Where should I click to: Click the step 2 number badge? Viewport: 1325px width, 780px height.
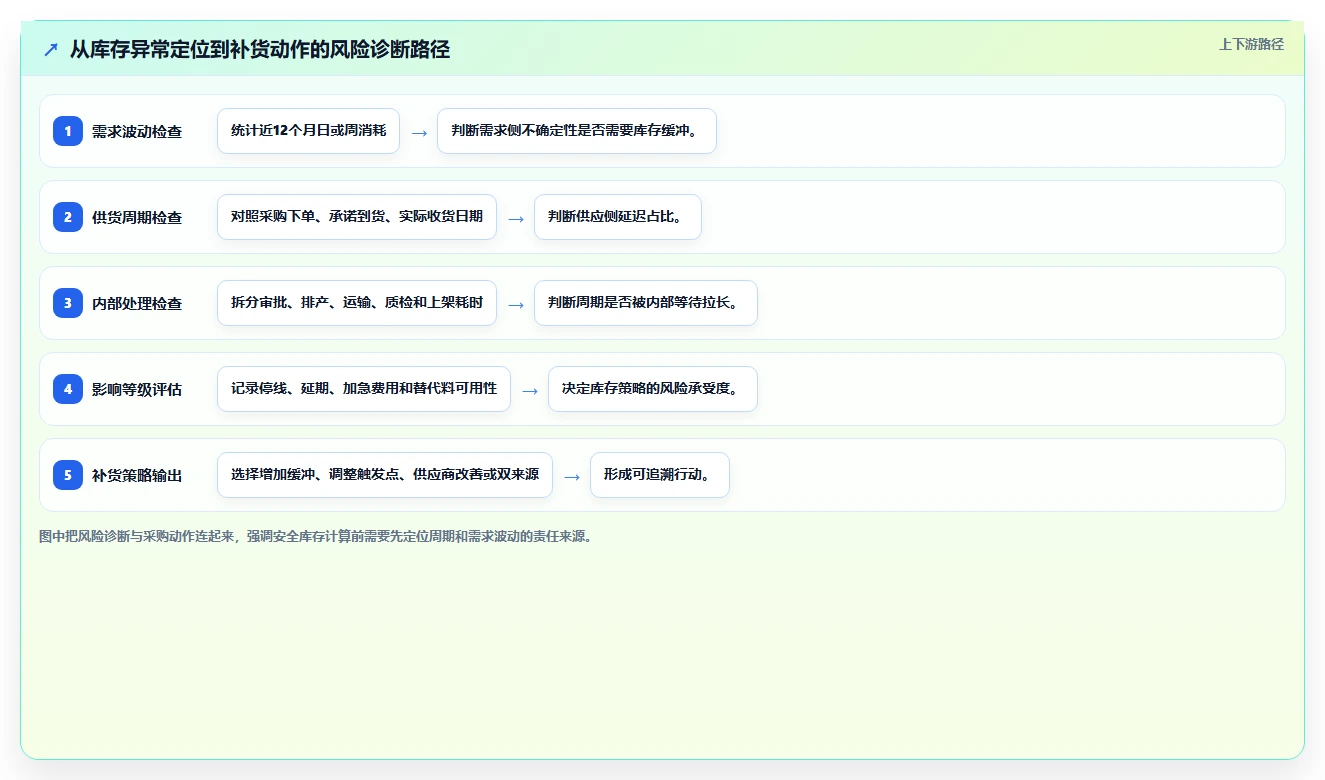(x=68, y=217)
